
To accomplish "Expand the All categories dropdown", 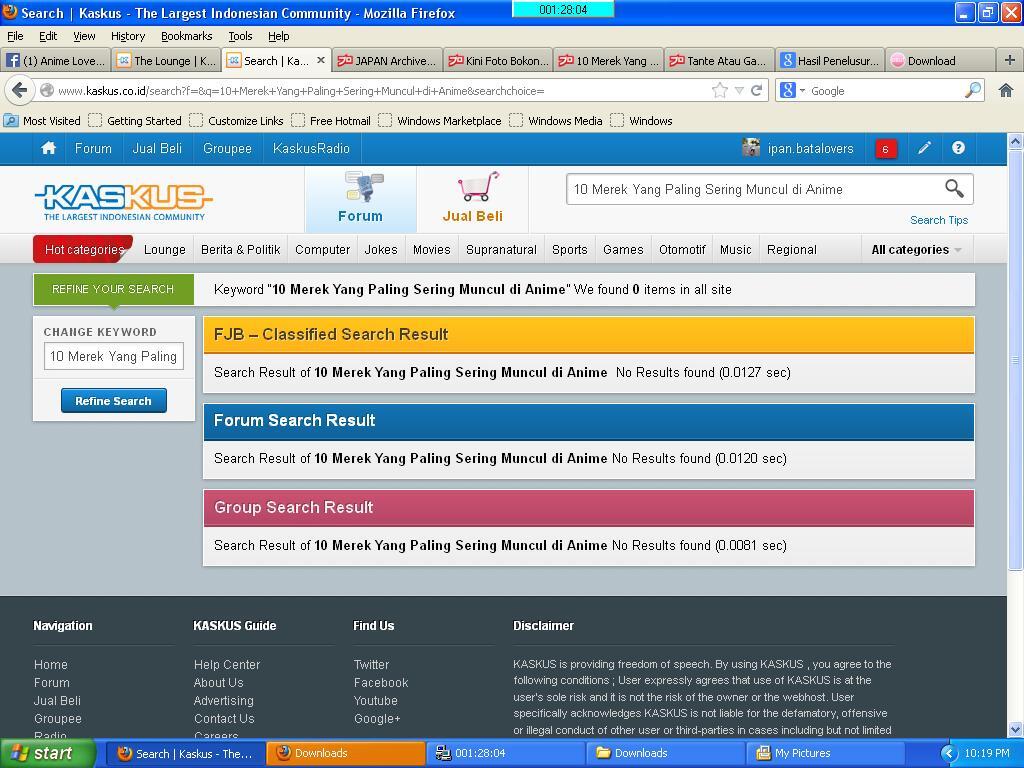I will (x=916, y=249).
